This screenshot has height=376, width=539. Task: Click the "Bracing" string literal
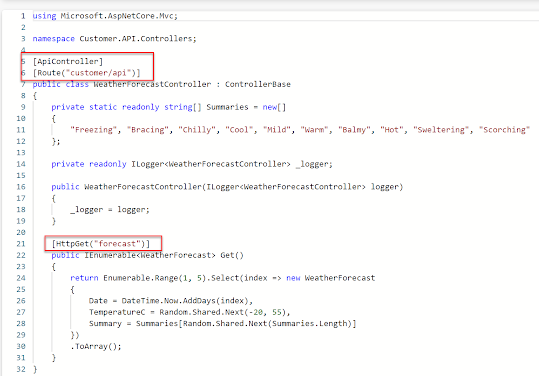pyautogui.click(x=147, y=130)
